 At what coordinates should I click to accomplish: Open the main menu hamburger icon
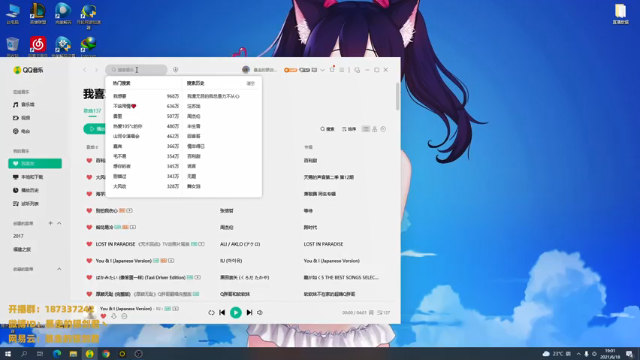tap(342, 70)
